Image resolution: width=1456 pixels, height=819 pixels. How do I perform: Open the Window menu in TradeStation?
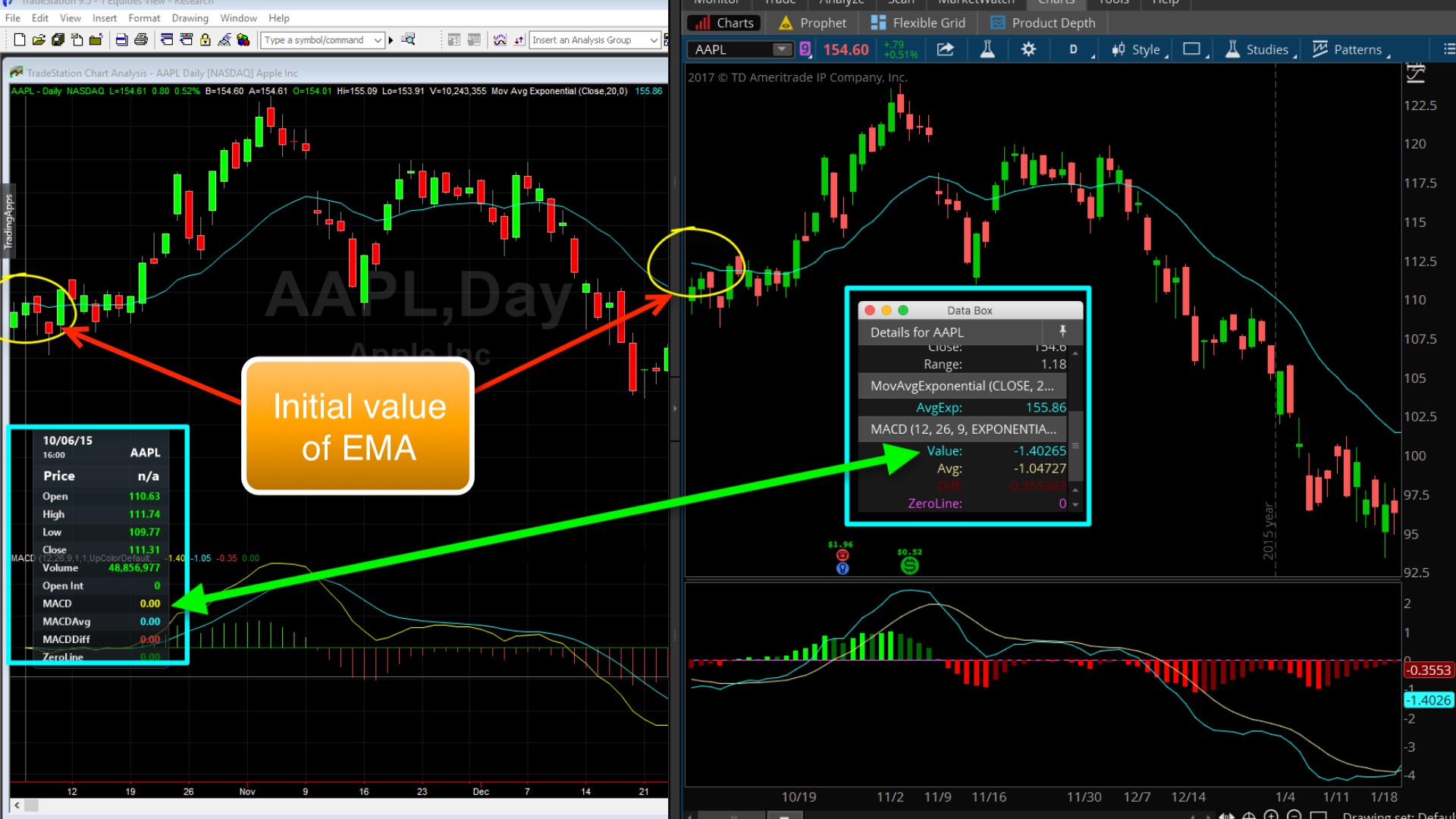(239, 17)
